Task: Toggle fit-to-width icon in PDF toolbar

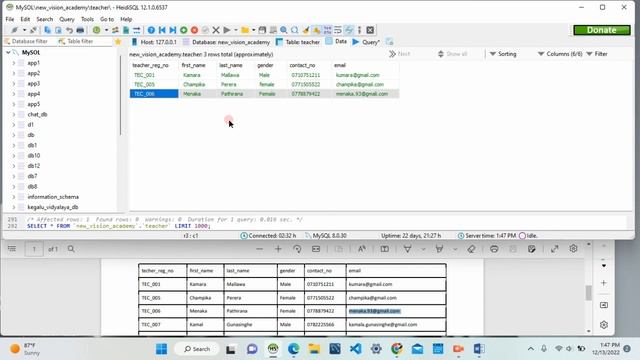Action: pos(316,249)
